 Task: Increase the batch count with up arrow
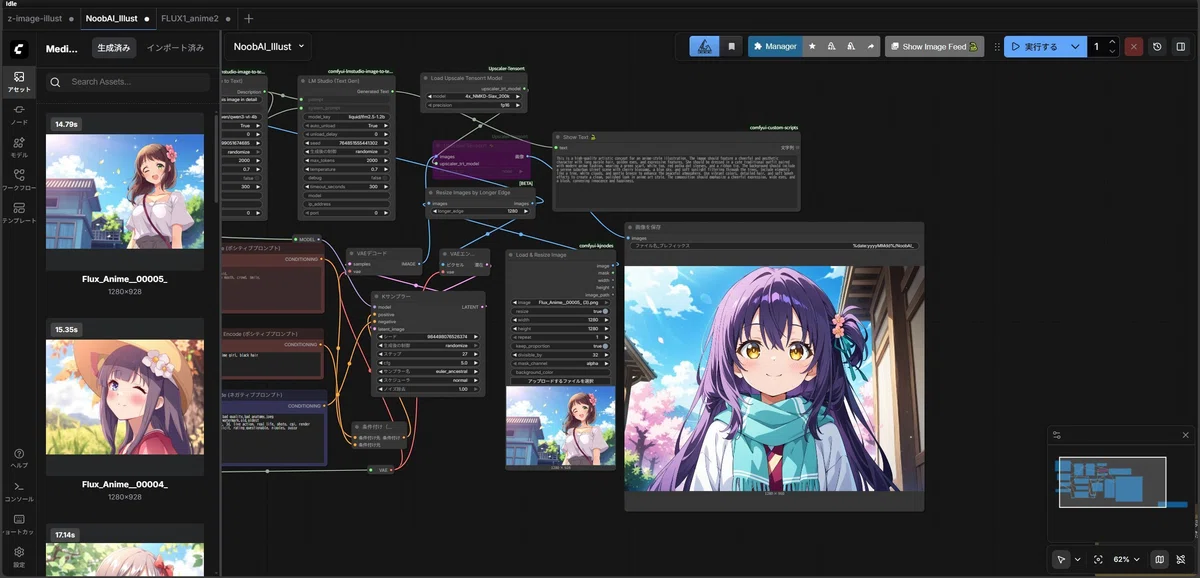point(1113,42)
